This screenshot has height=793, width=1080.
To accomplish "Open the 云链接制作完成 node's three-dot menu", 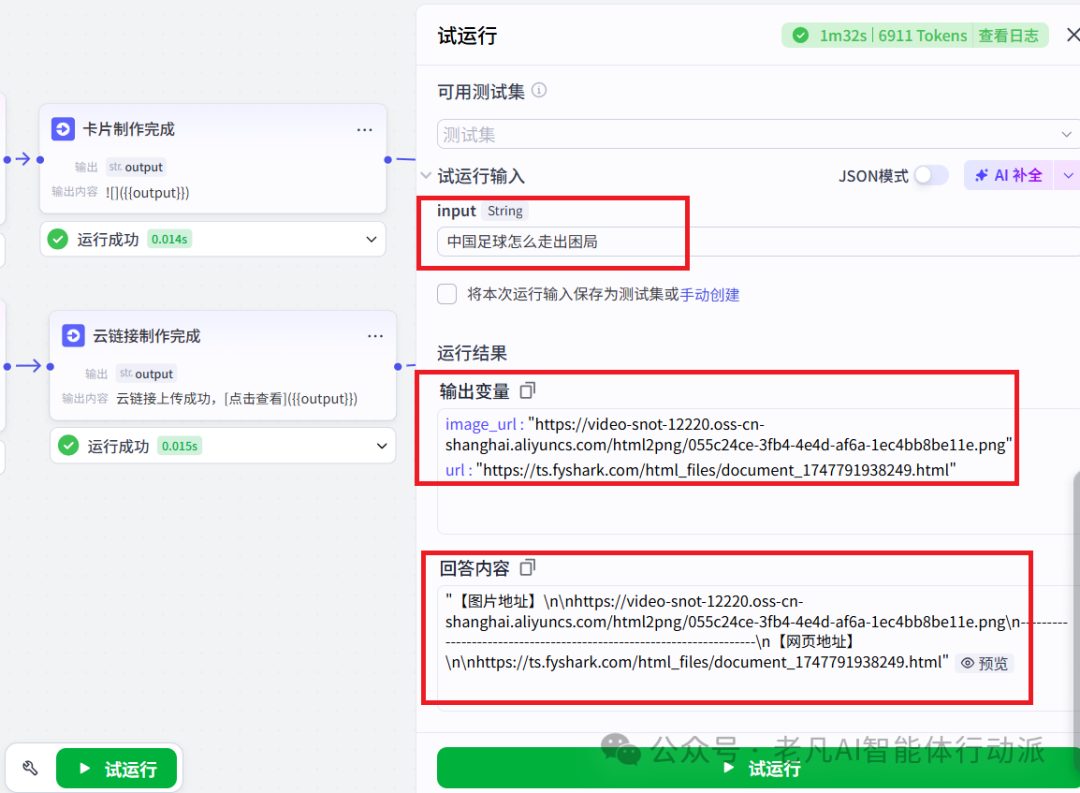I will 375,336.
